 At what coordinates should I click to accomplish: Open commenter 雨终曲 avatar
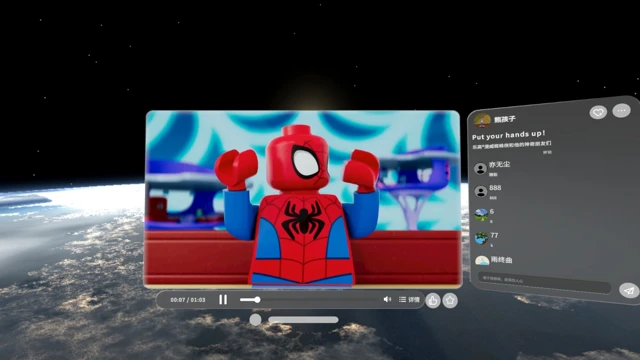482,260
